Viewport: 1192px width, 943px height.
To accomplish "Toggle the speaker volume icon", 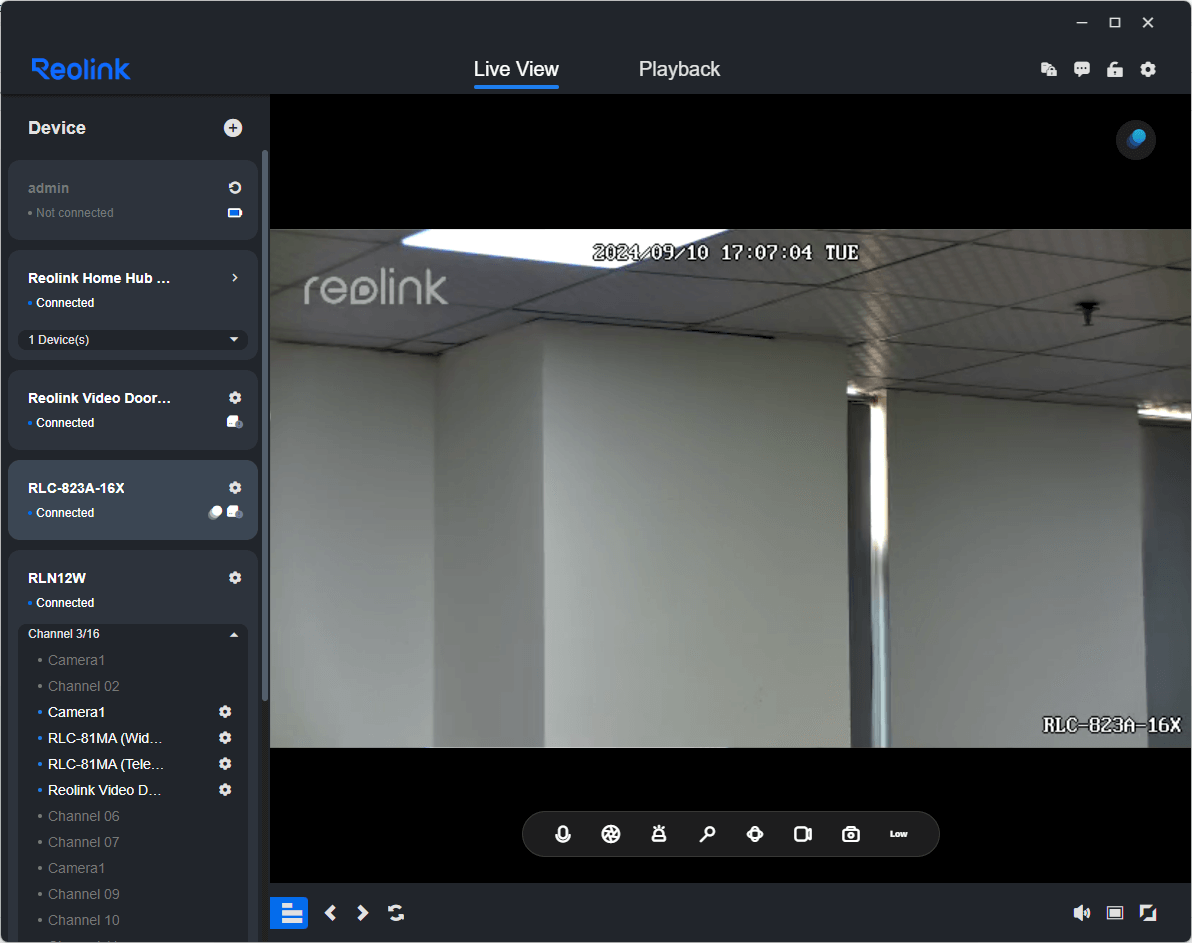I will click(x=1082, y=913).
